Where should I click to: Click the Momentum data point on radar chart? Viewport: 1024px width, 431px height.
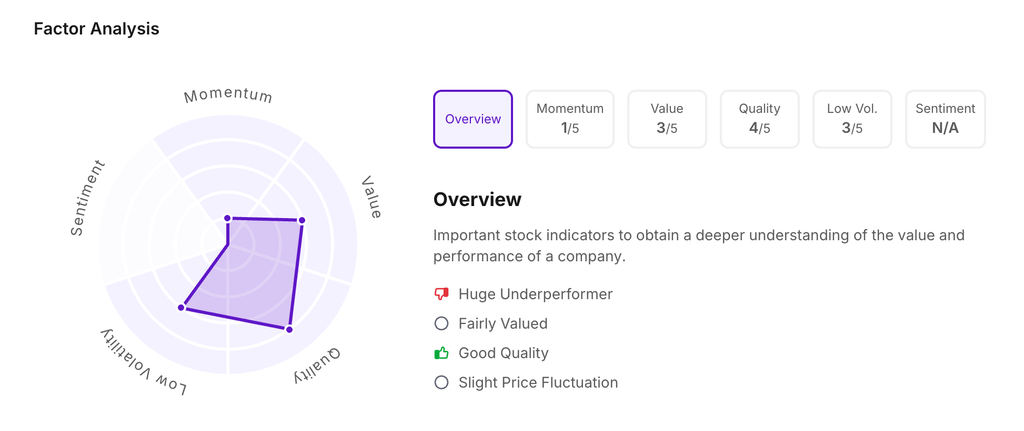click(x=228, y=218)
